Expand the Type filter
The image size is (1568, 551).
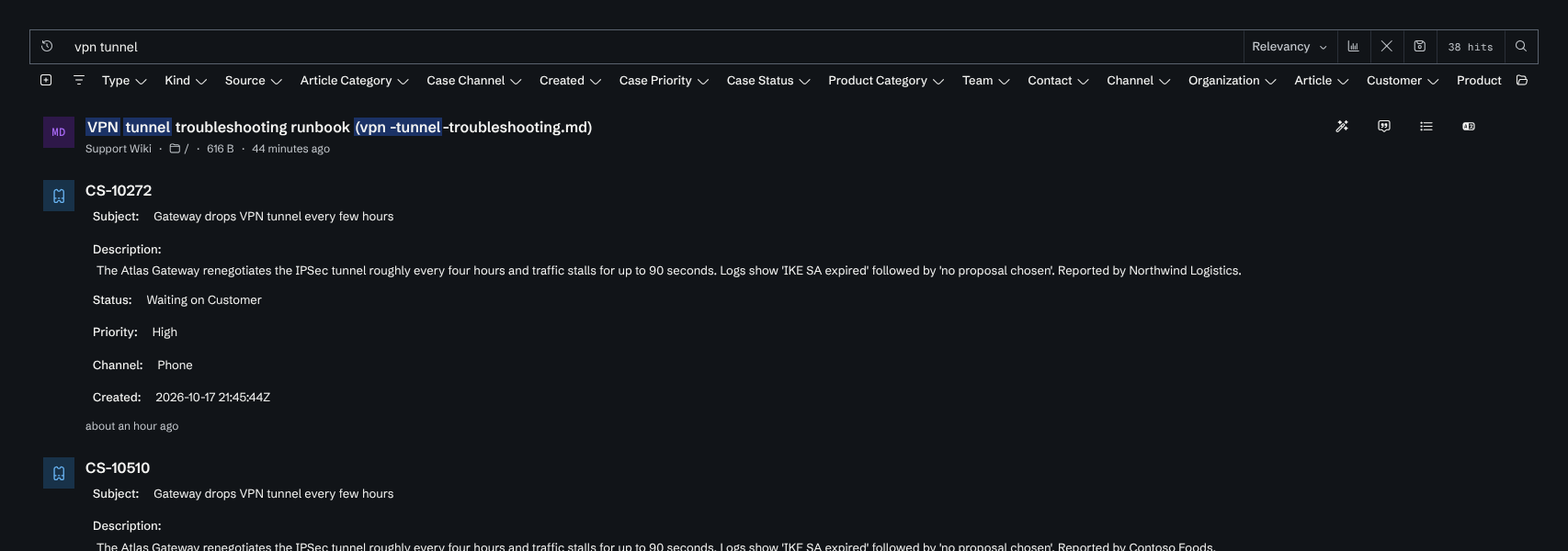[x=124, y=81]
